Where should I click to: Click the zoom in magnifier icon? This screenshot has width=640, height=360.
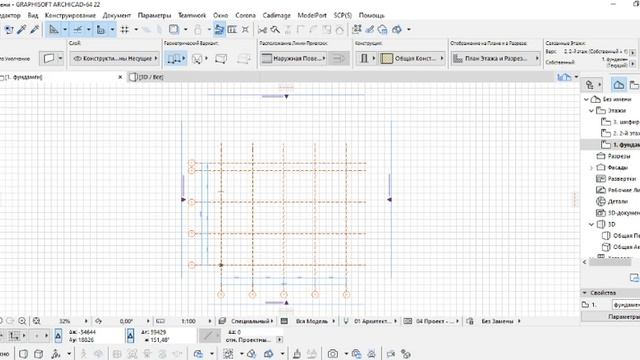click(22, 321)
